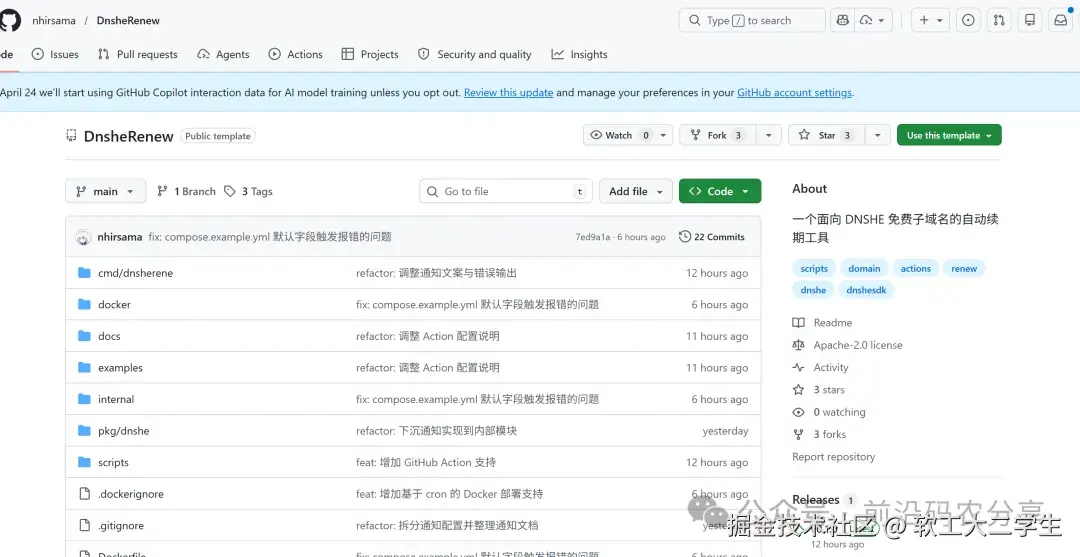Expand the Star lists dropdown arrow
The width and height of the screenshot is (1080, 557).
point(877,136)
